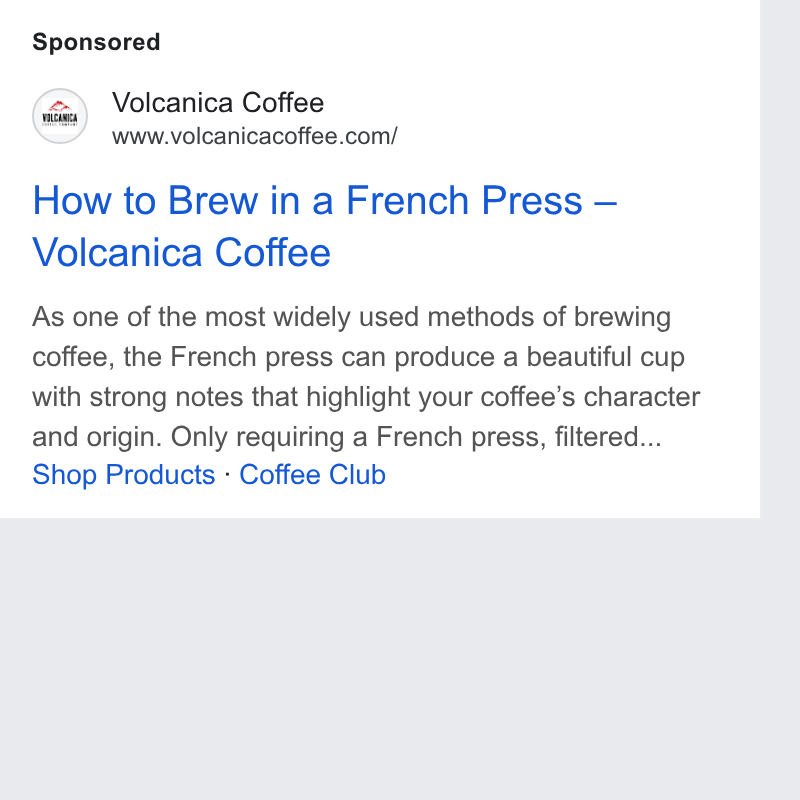Click the word 'How' starting the headline
This screenshot has width=800, height=800.
tap(72, 201)
